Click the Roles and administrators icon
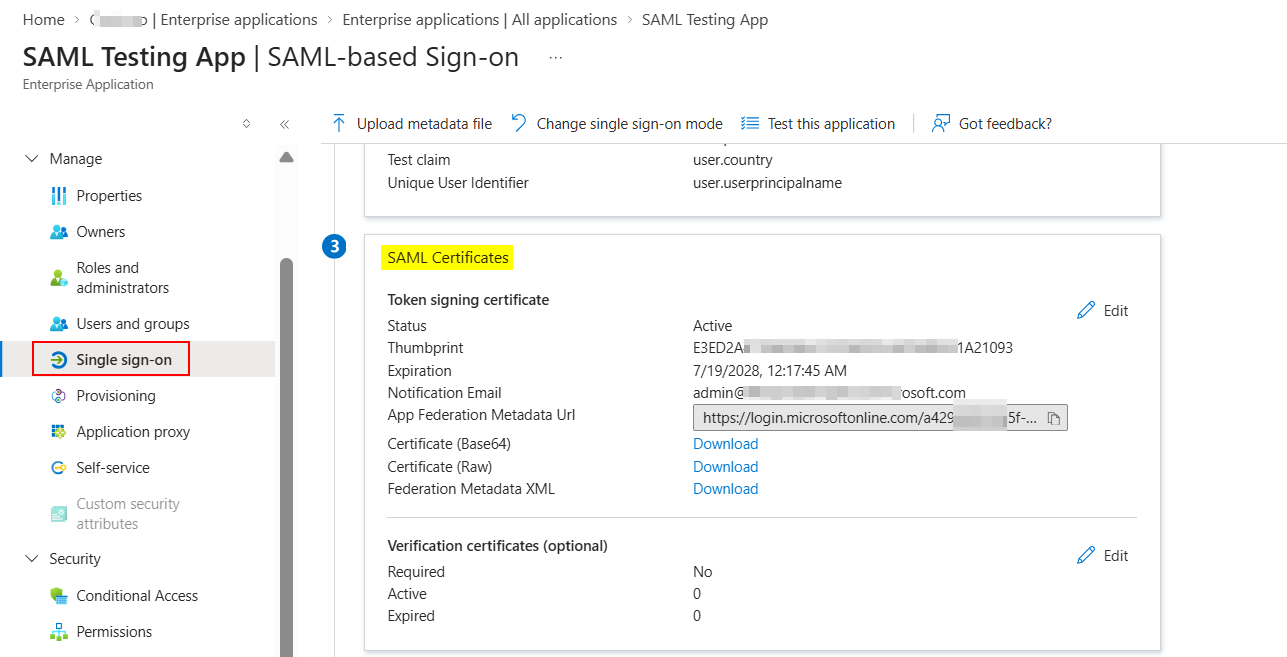Viewport: 1287px width, 657px height. click(x=58, y=278)
